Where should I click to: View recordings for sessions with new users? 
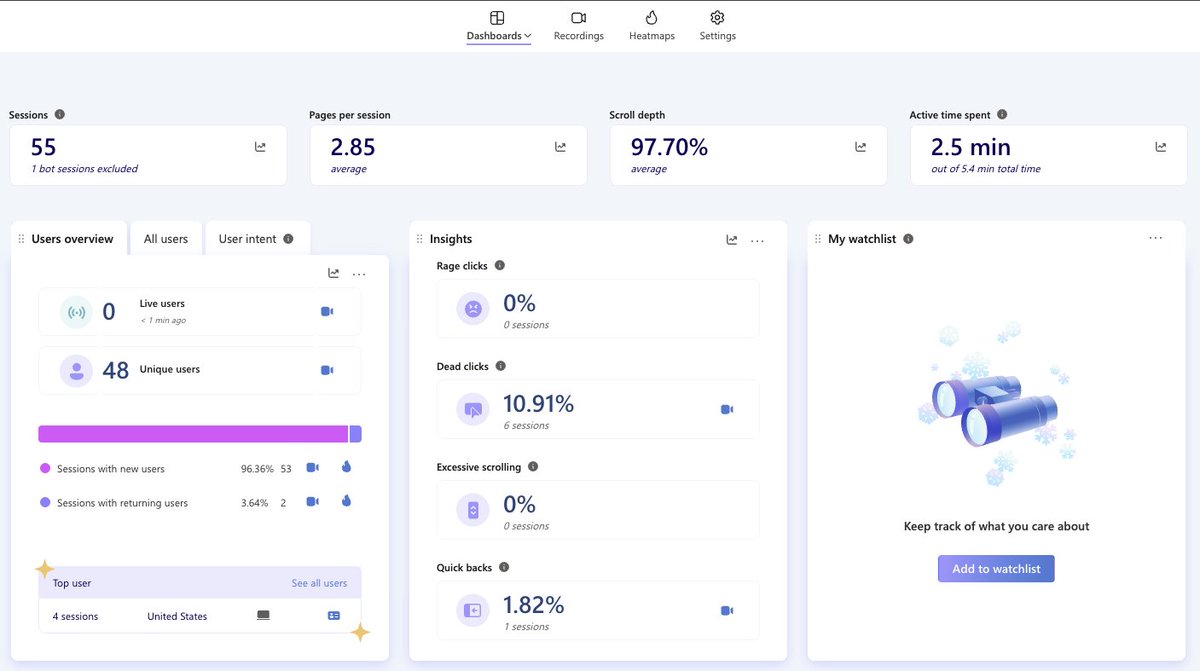point(312,468)
